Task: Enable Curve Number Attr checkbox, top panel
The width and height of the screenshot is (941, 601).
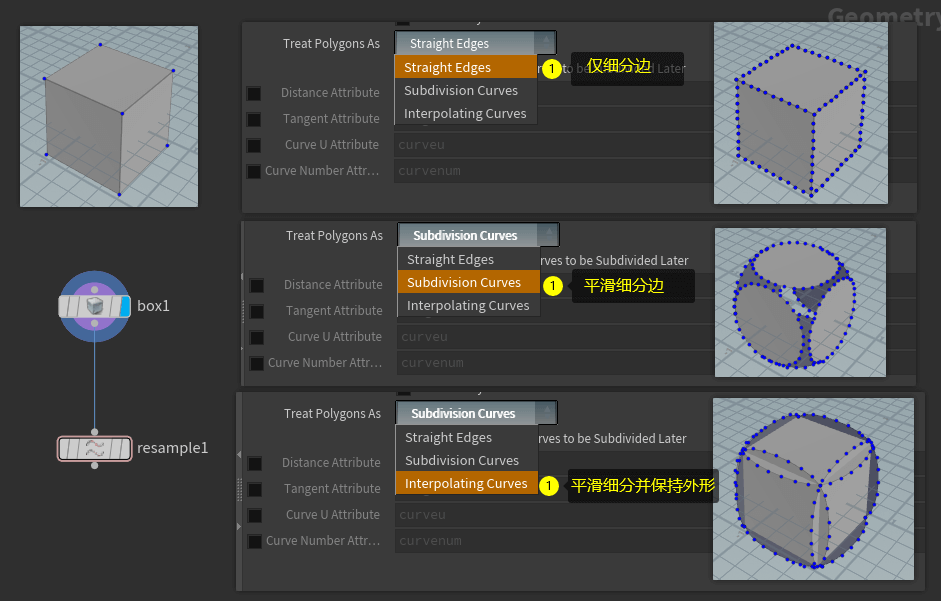Action: [x=254, y=171]
